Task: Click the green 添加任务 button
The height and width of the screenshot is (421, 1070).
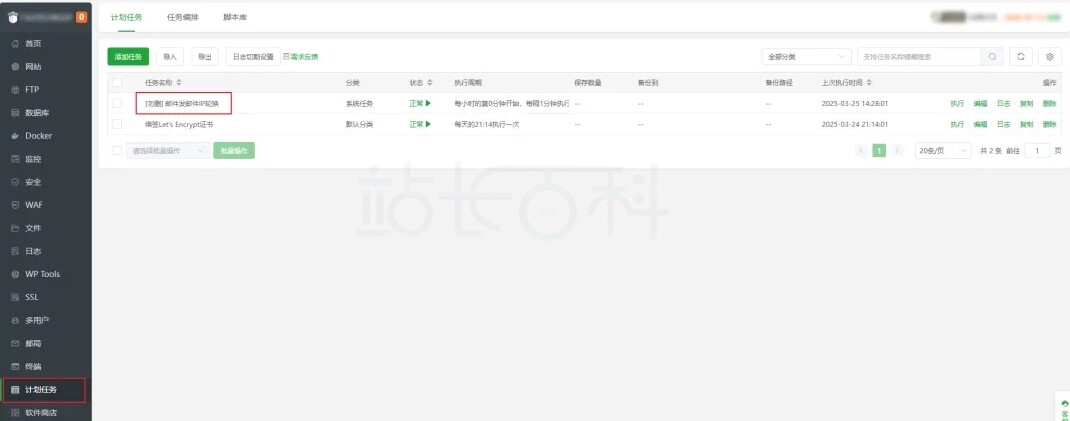Action: [x=128, y=57]
